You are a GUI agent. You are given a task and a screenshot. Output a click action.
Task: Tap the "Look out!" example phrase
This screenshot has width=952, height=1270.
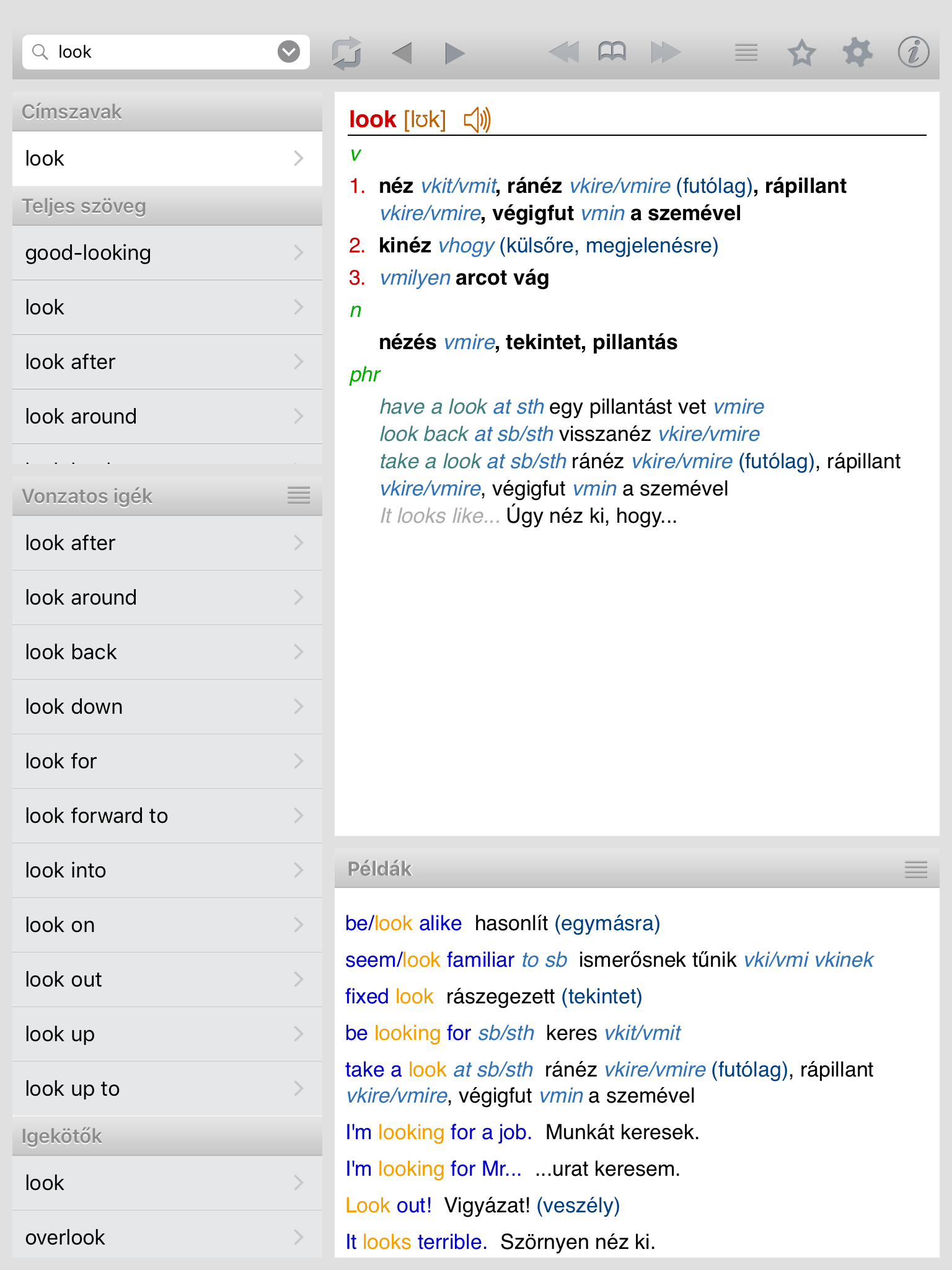pyautogui.click(x=389, y=1206)
